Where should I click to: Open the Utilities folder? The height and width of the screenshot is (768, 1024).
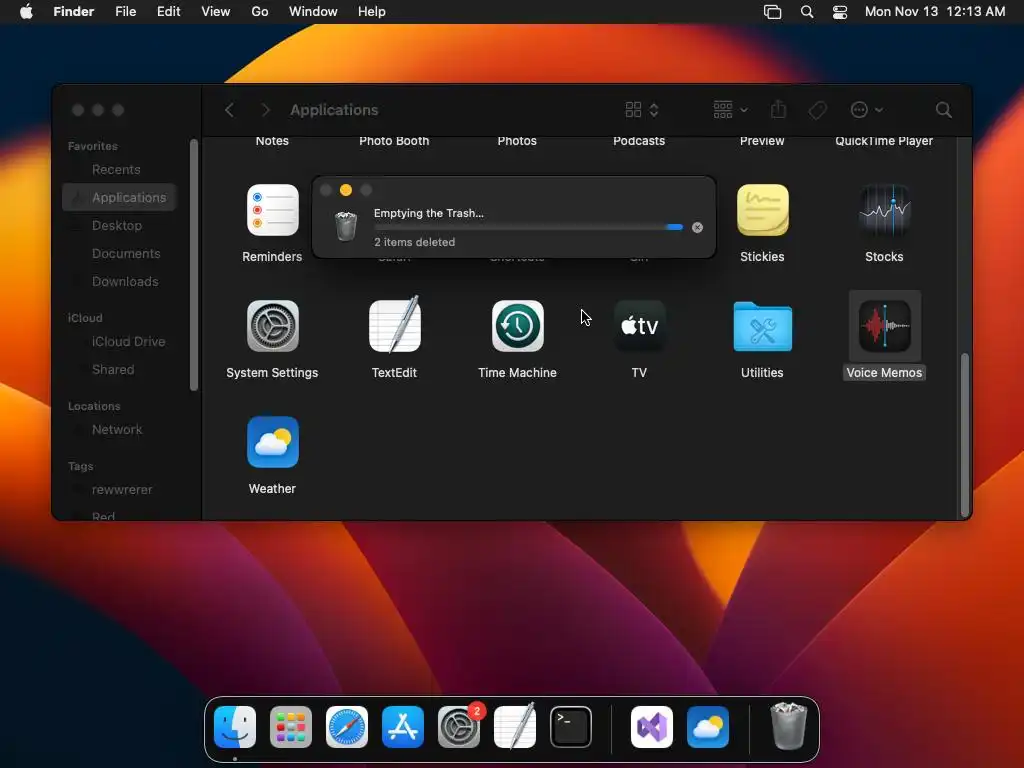[762, 326]
